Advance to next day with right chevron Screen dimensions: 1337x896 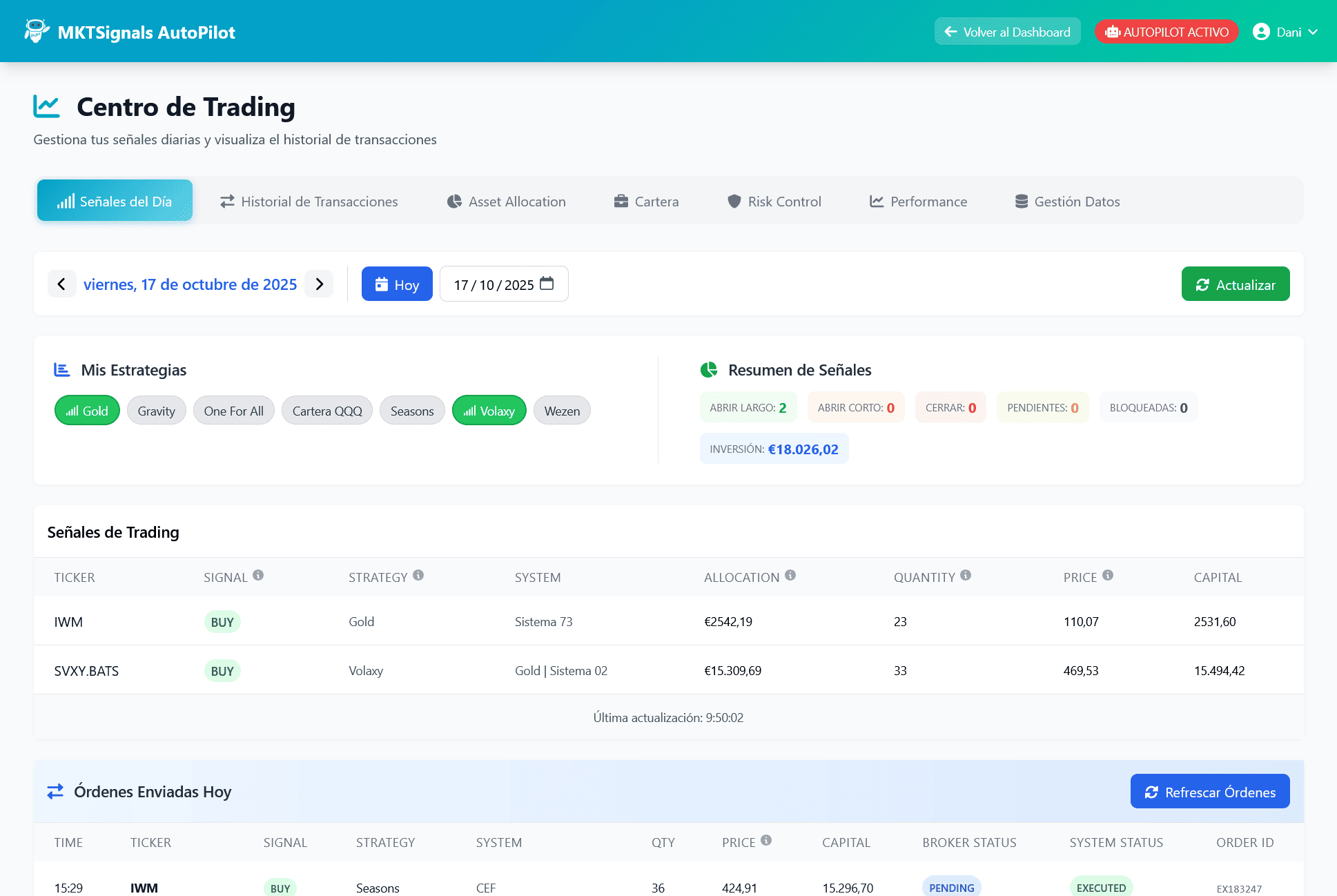click(x=319, y=284)
